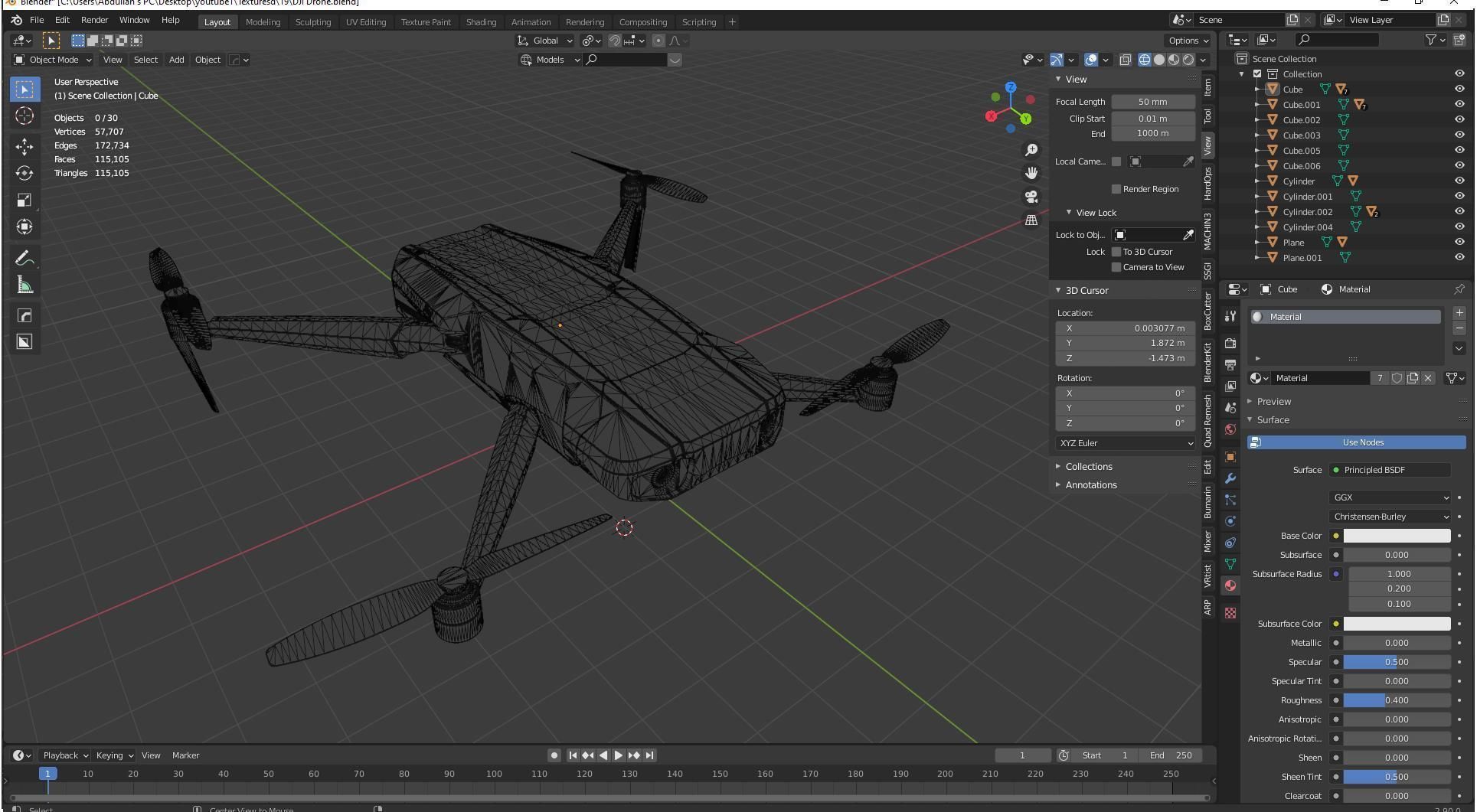
Task: Open the Render menu
Action: pyautogui.click(x=94, y=20)
